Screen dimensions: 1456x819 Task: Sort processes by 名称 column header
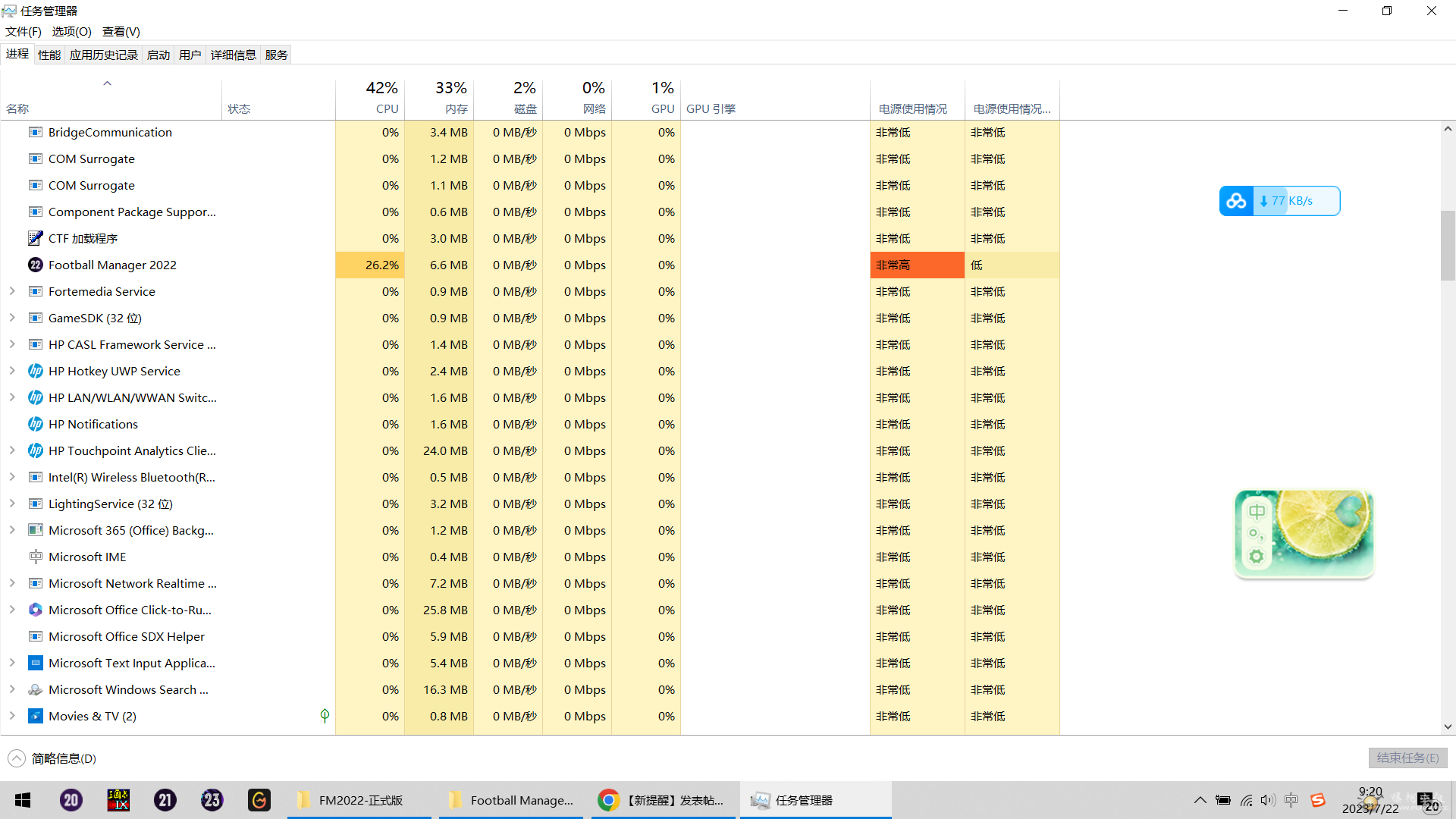[x=111, y=99]
